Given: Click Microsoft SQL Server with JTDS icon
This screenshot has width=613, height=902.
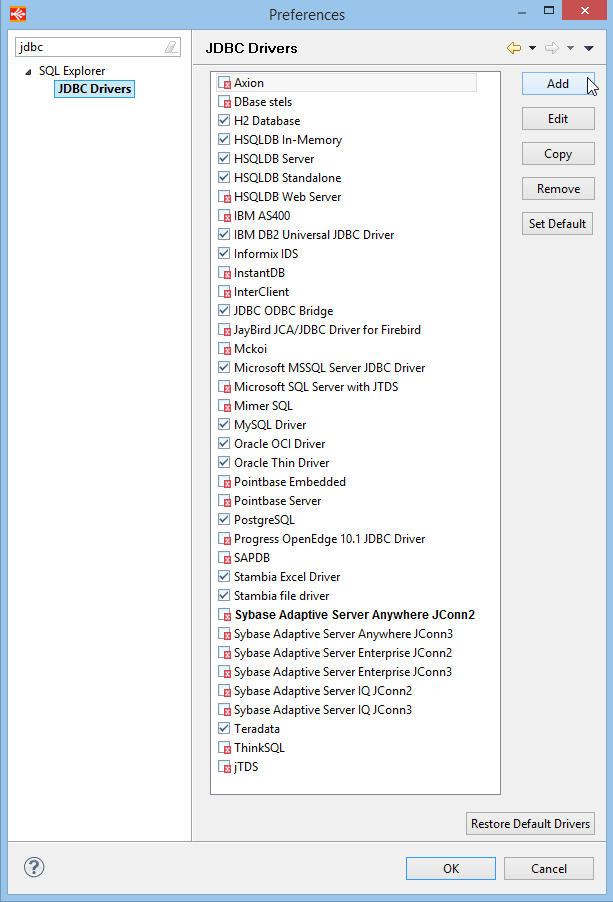Looking at the screenshot, I should (224, 387).
